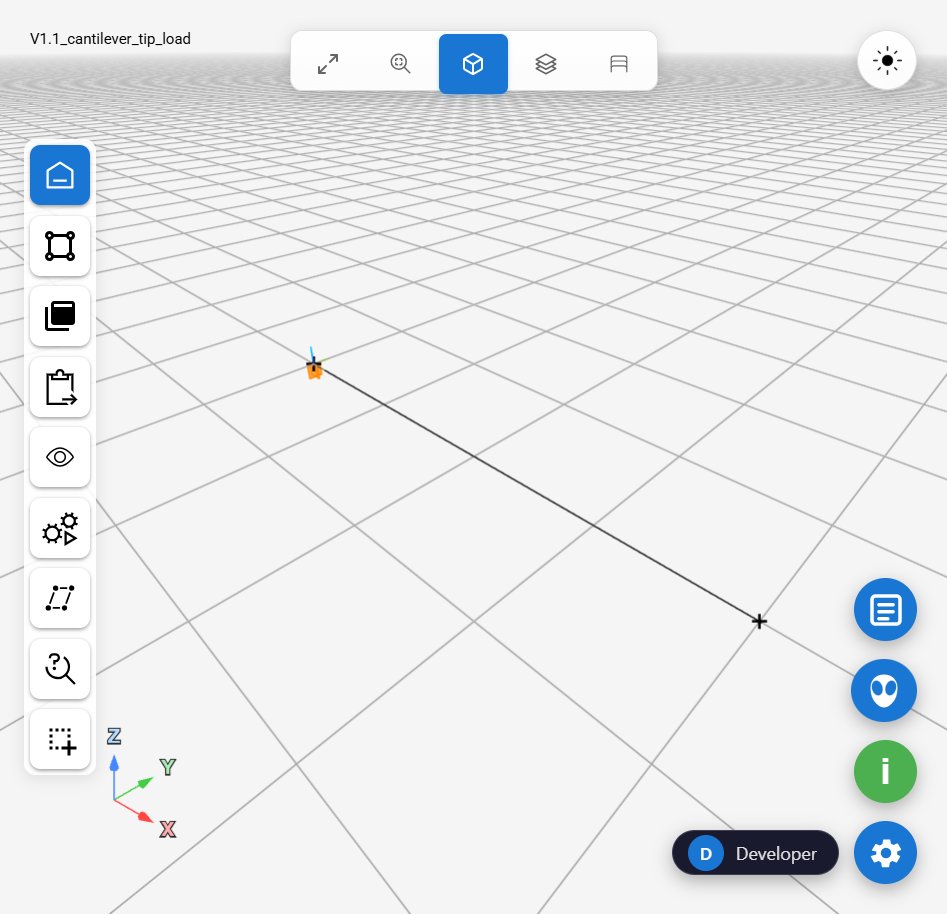The image size is (947, 914).
Task: Click the frame section view icon
Action: pyautogui.click(x=618, y=63)
